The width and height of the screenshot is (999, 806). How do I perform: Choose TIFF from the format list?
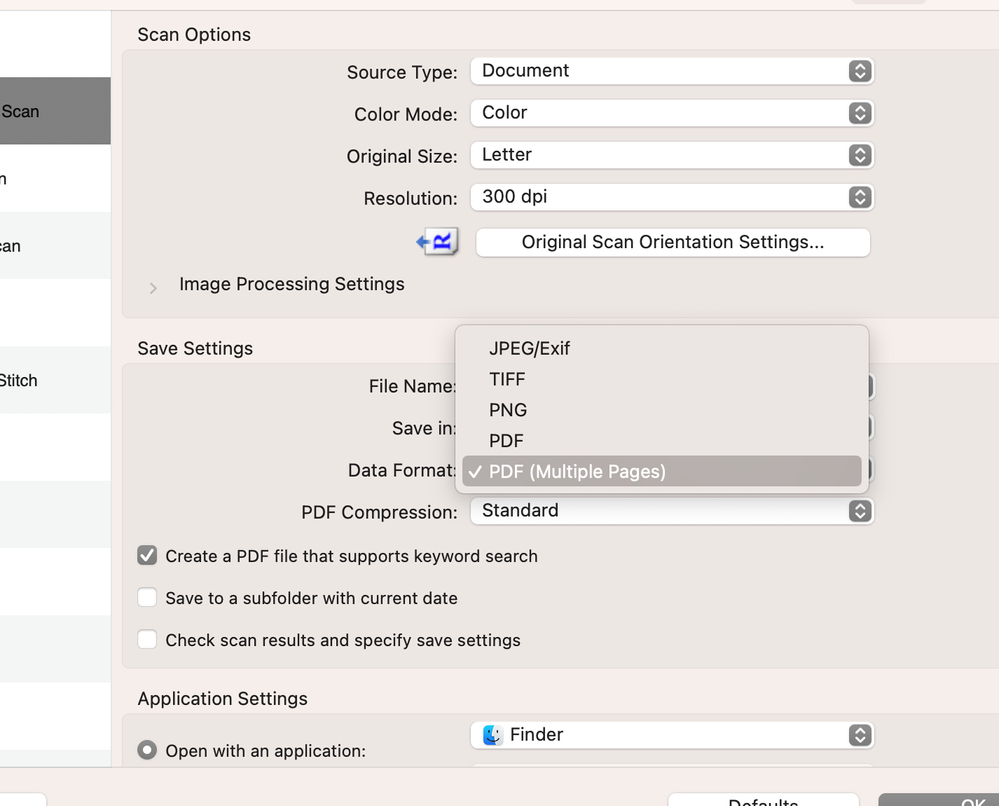click(x=507, y=379)
